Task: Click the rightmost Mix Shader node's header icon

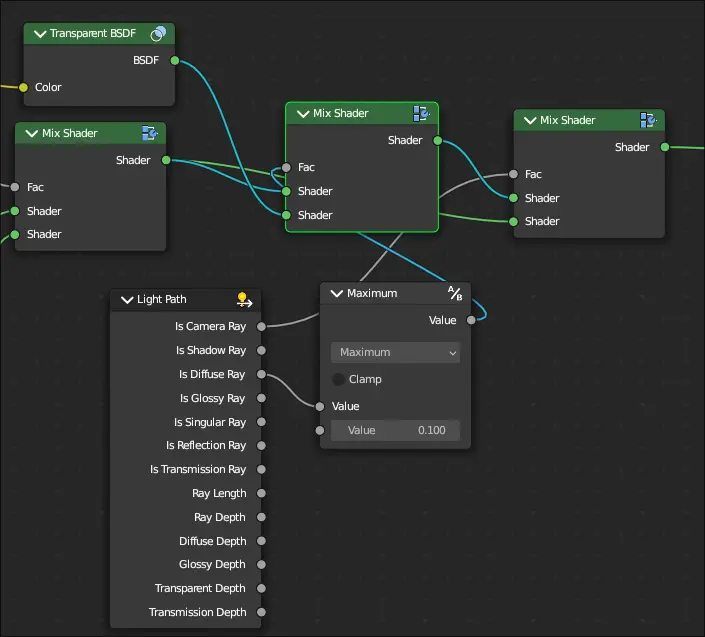Action: tap(648, 120)
